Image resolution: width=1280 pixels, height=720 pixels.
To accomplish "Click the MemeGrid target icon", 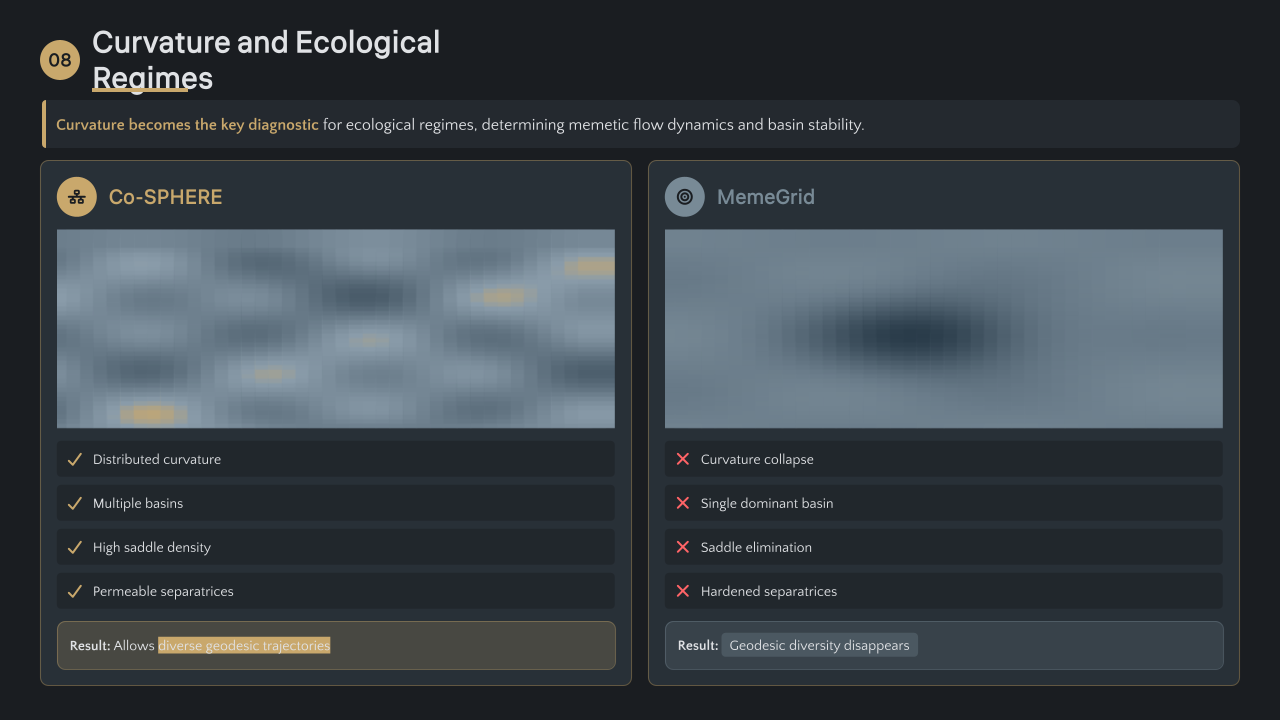I will coord(685,197).
